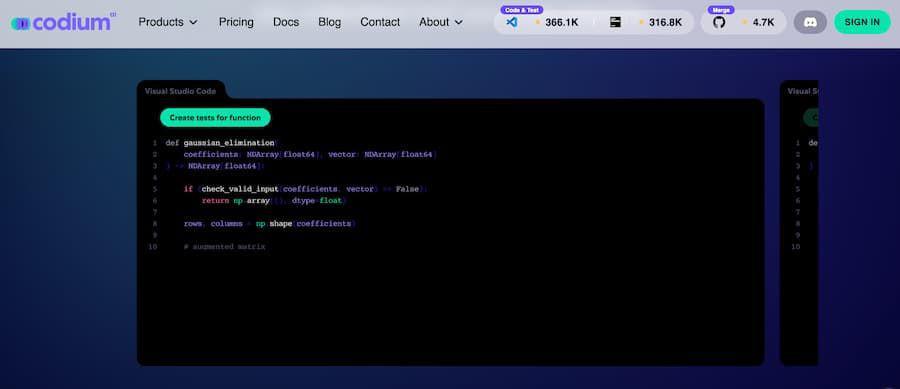This screenshot has height=389, width=900.
Task: Click Create tests for function button
Action: click(x=215, y=118)
